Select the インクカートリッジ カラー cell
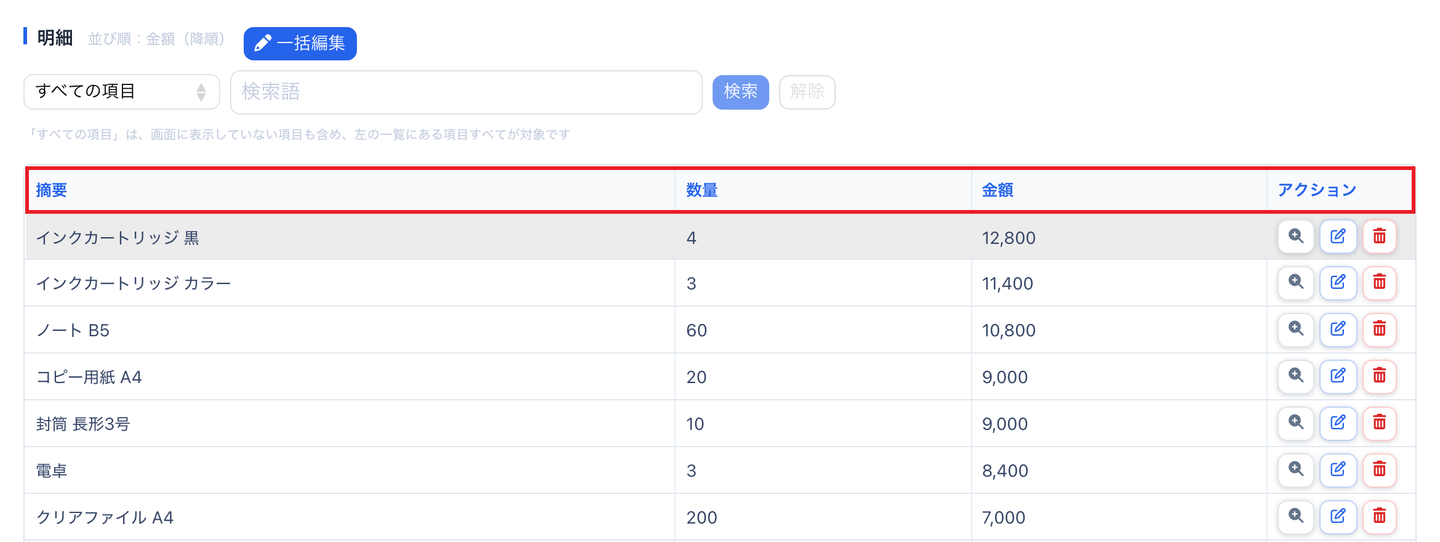The image size is (1440, 542). [350, 283]
